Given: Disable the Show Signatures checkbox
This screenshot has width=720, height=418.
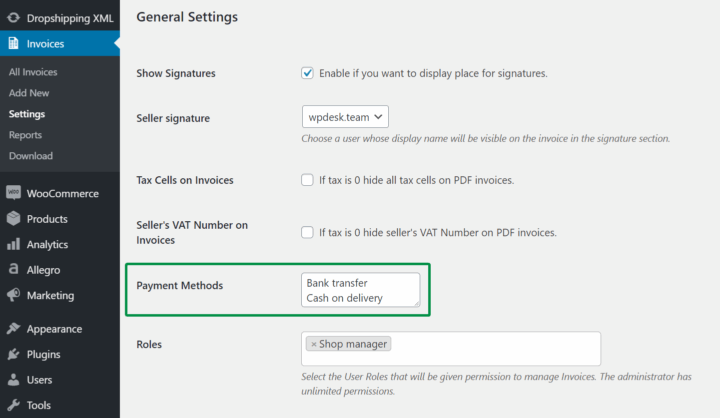Looking at the screenshot, I should (308, 73).
